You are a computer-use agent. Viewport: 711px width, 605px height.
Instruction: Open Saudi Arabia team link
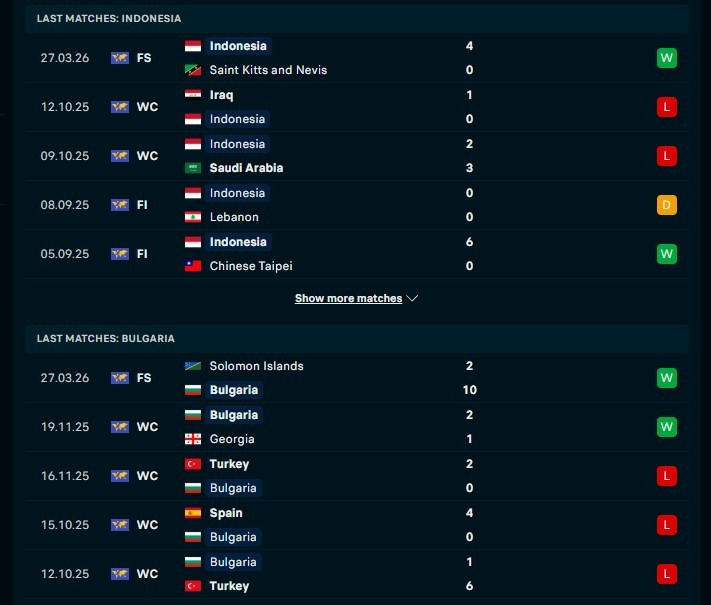coord(246,168)
